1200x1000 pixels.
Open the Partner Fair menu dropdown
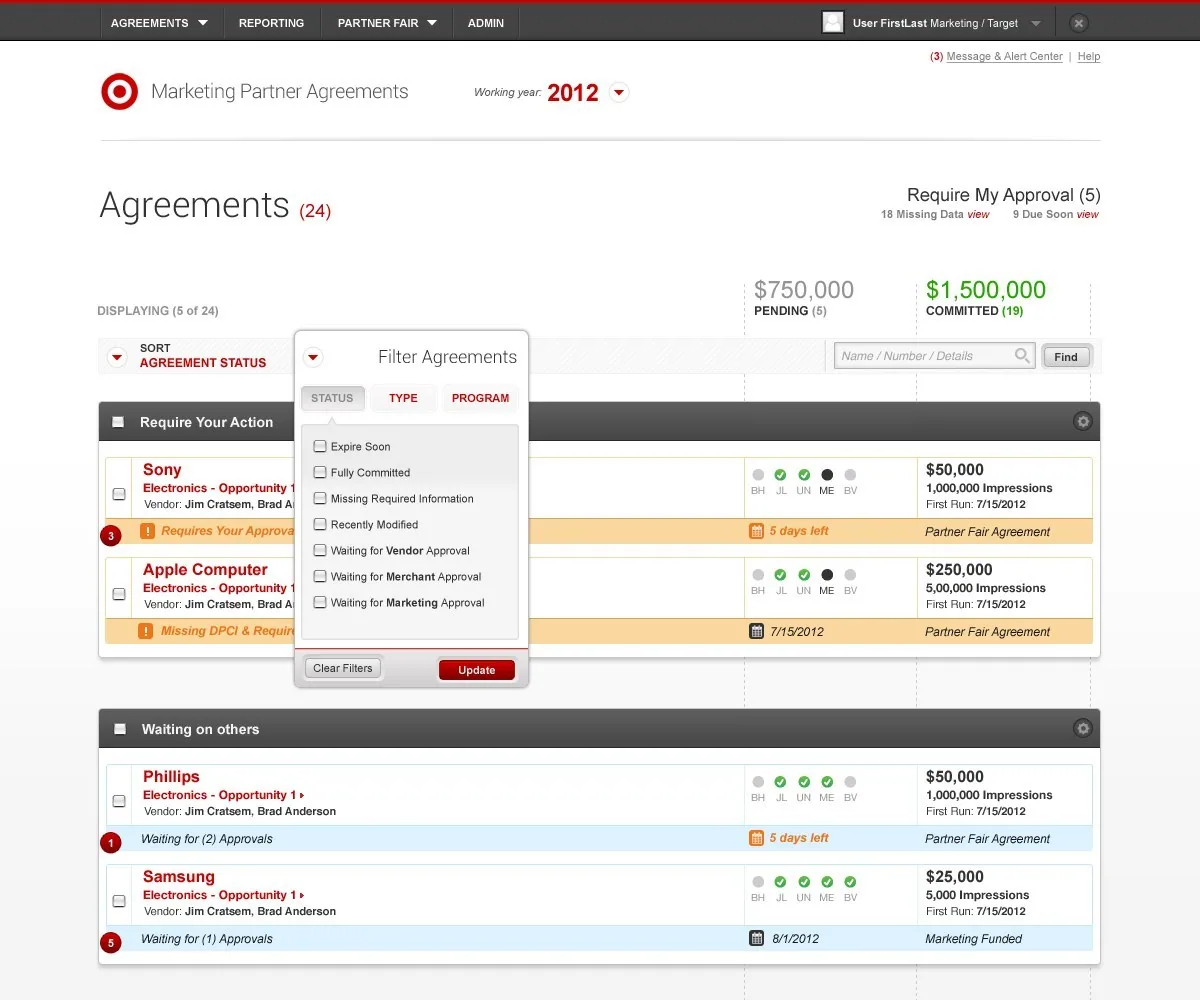432,23
